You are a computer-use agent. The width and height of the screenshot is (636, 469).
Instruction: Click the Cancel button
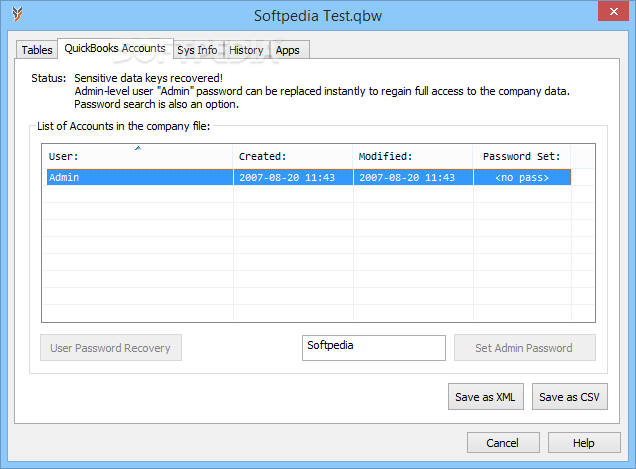point(503,443)
